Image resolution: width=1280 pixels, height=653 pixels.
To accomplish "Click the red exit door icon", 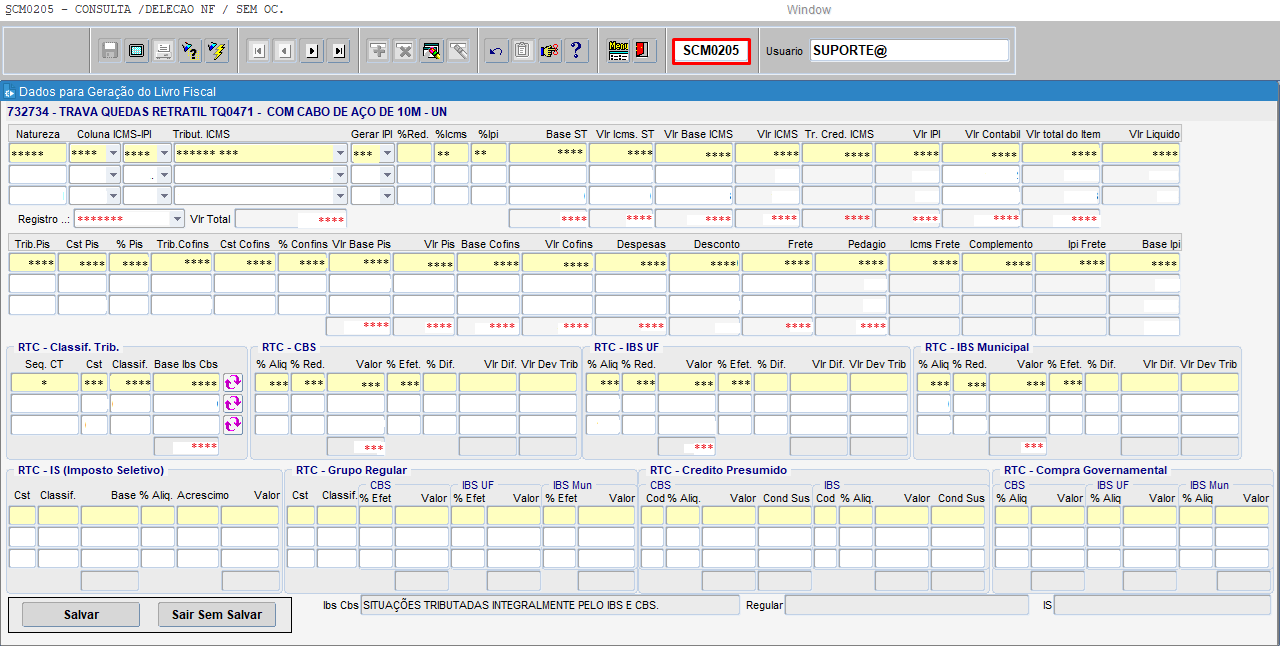I will [x=644, y=51].
